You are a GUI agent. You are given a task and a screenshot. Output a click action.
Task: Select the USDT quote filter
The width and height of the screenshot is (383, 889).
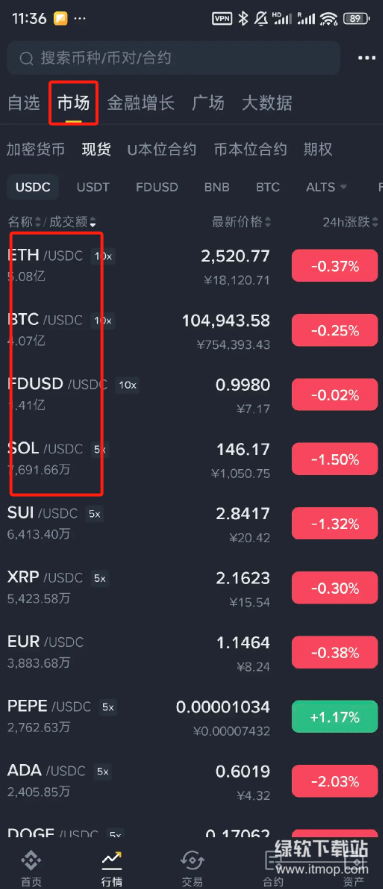point(93,187)
